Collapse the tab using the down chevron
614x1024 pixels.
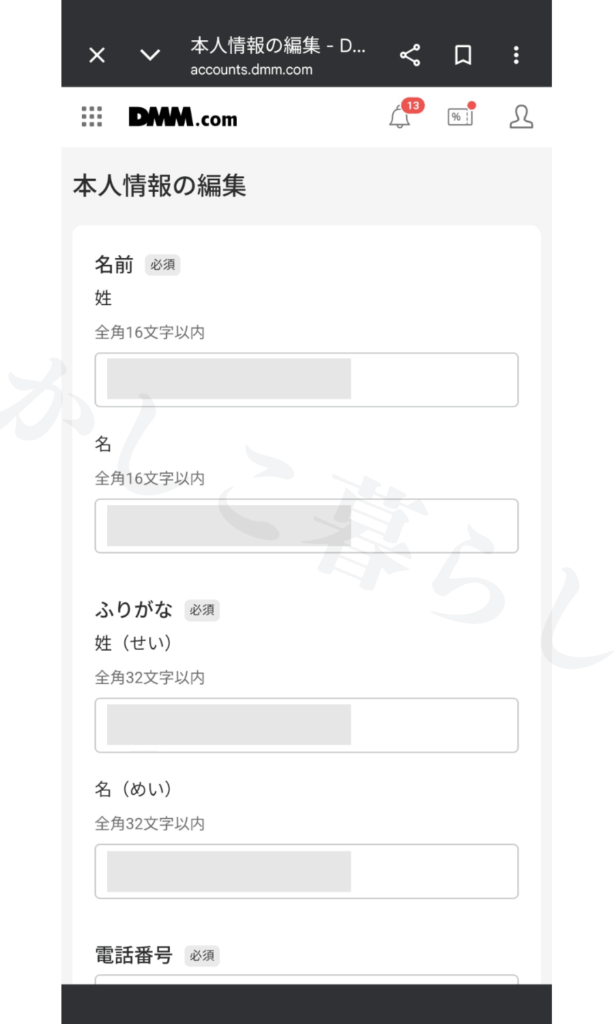150,55
